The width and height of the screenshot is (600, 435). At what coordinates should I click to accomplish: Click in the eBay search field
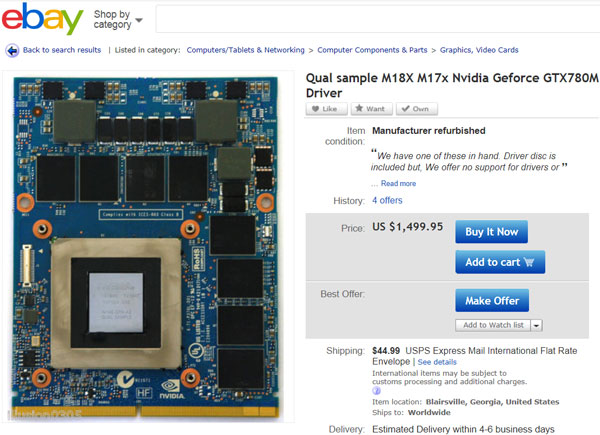pos(378,19)
